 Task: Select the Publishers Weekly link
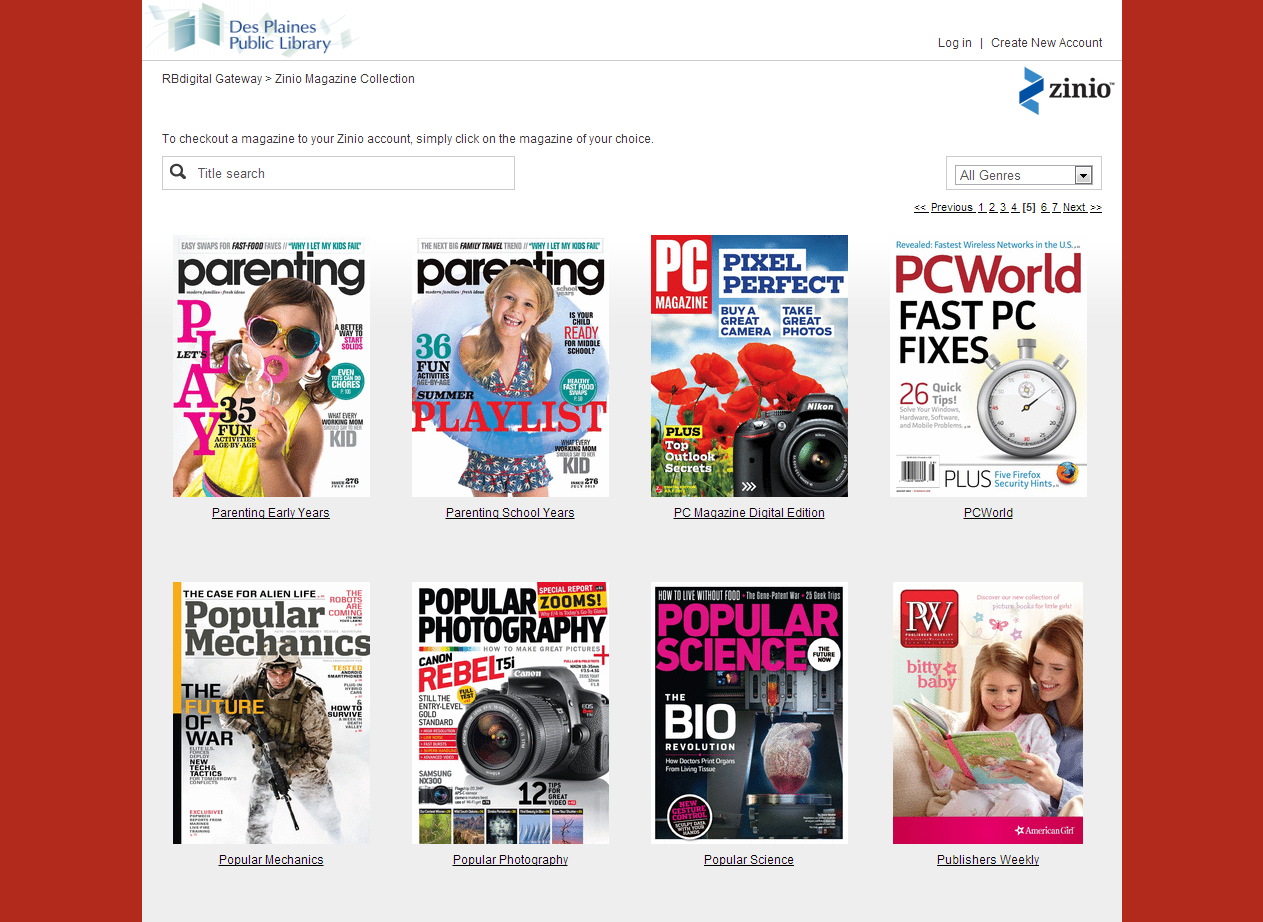988,859
